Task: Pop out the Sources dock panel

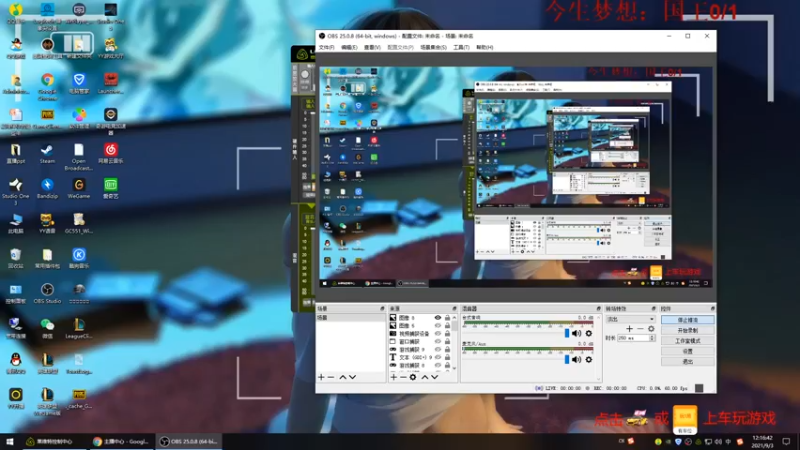Action: click(x=455, y=309)
